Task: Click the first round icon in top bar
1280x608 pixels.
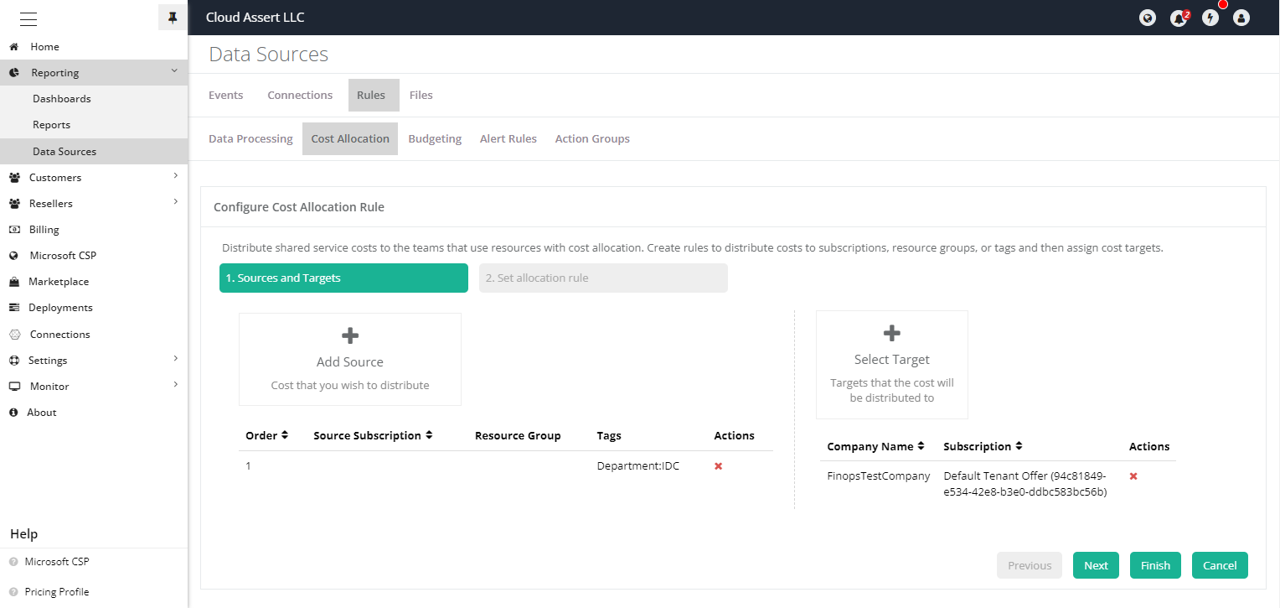Action: 1148,18
